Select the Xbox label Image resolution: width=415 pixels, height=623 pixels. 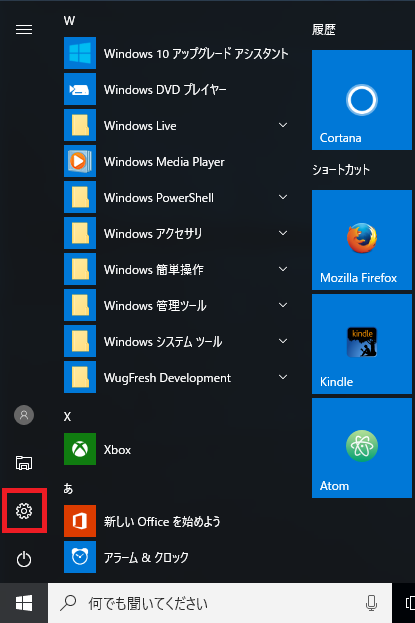[117, 450]
